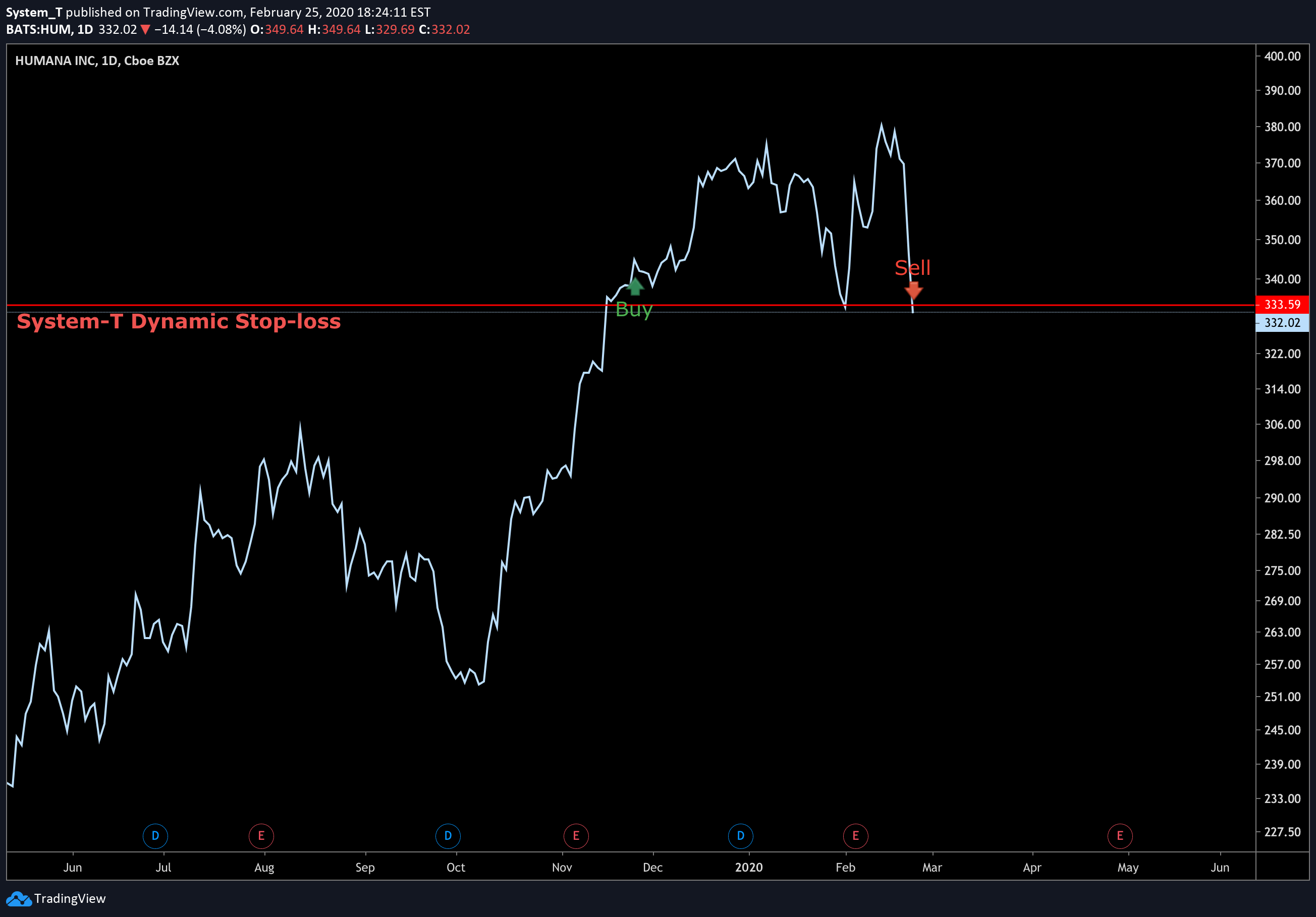Screen dimensions: 1316x917
Task: Click the 306.00 price axis label
Action: 1282,424
